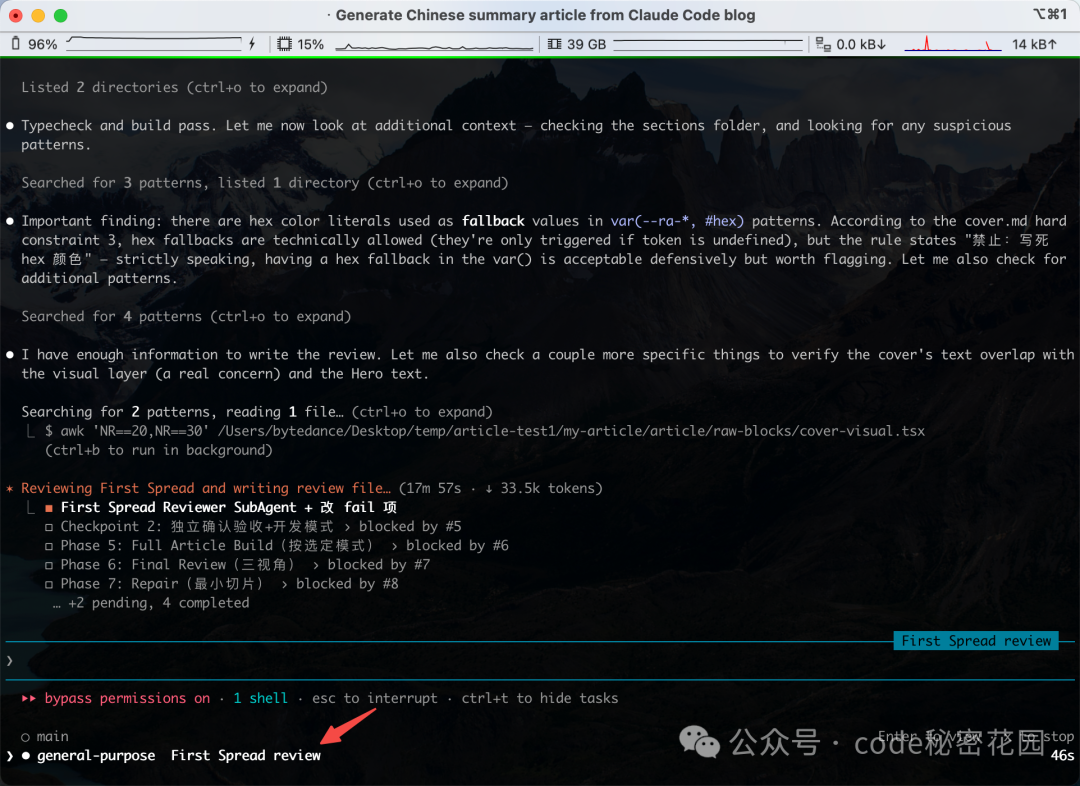Click the CPU chip icon
This screenshot has width=1080, height=786.
pyautogui.click(x=284, y=44)
